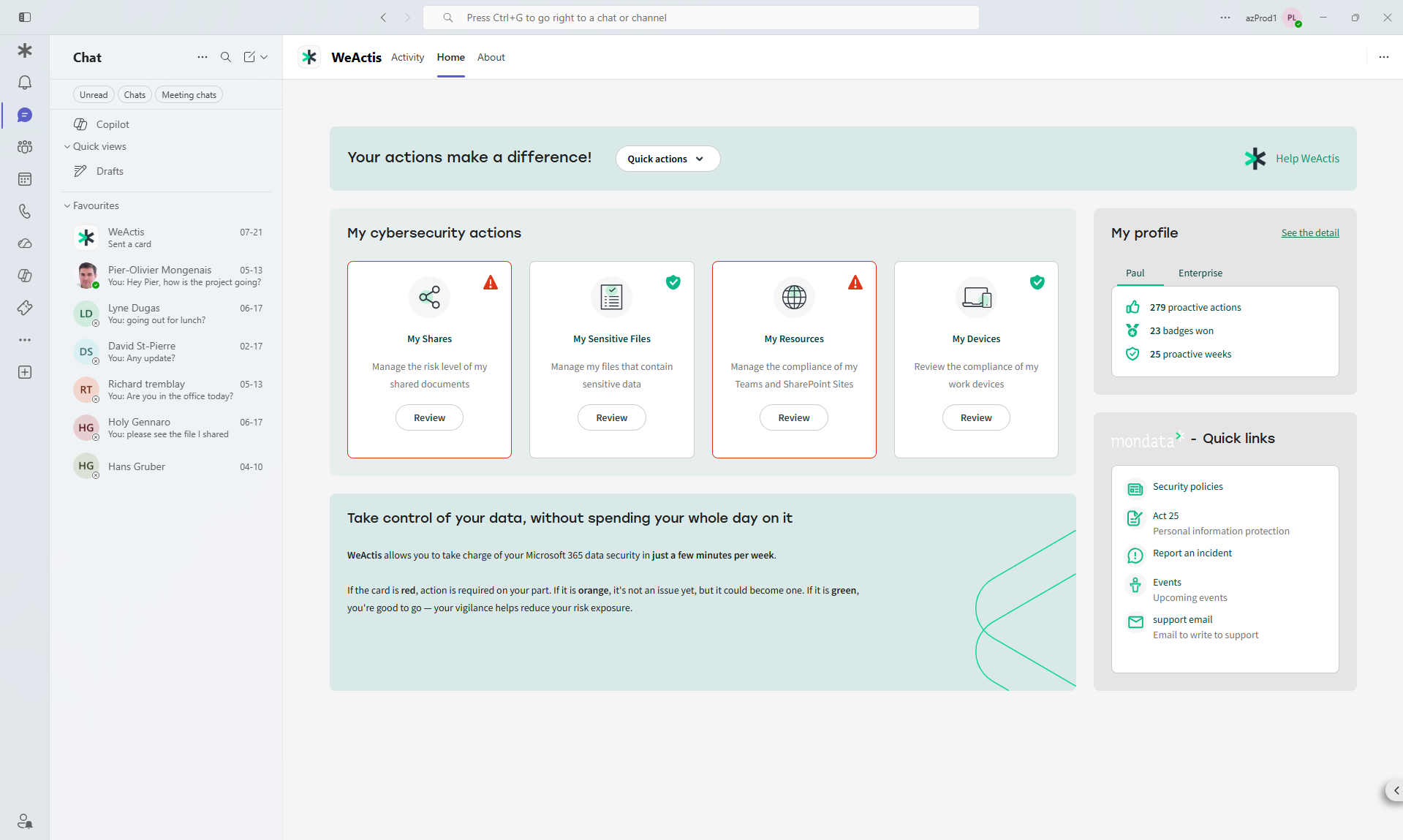Start a new chat with compose icon

pyautogui.click(x=249, y=57)
